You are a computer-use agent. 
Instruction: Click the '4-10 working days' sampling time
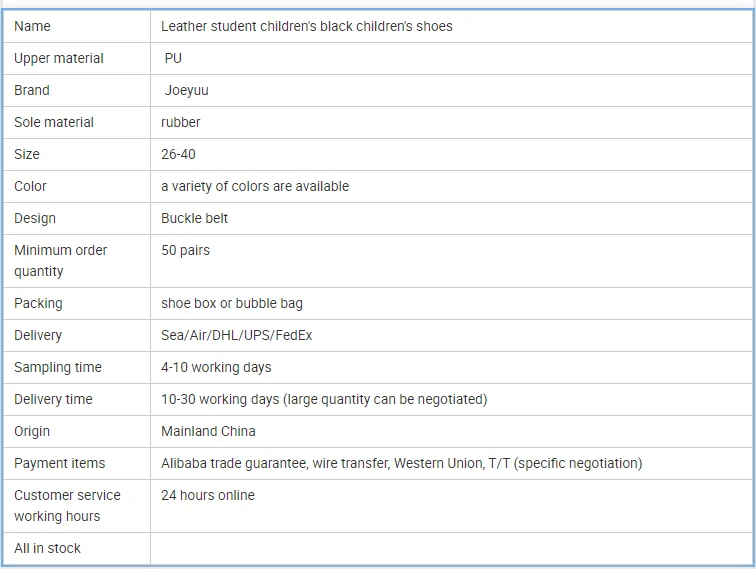coord(216,367)
